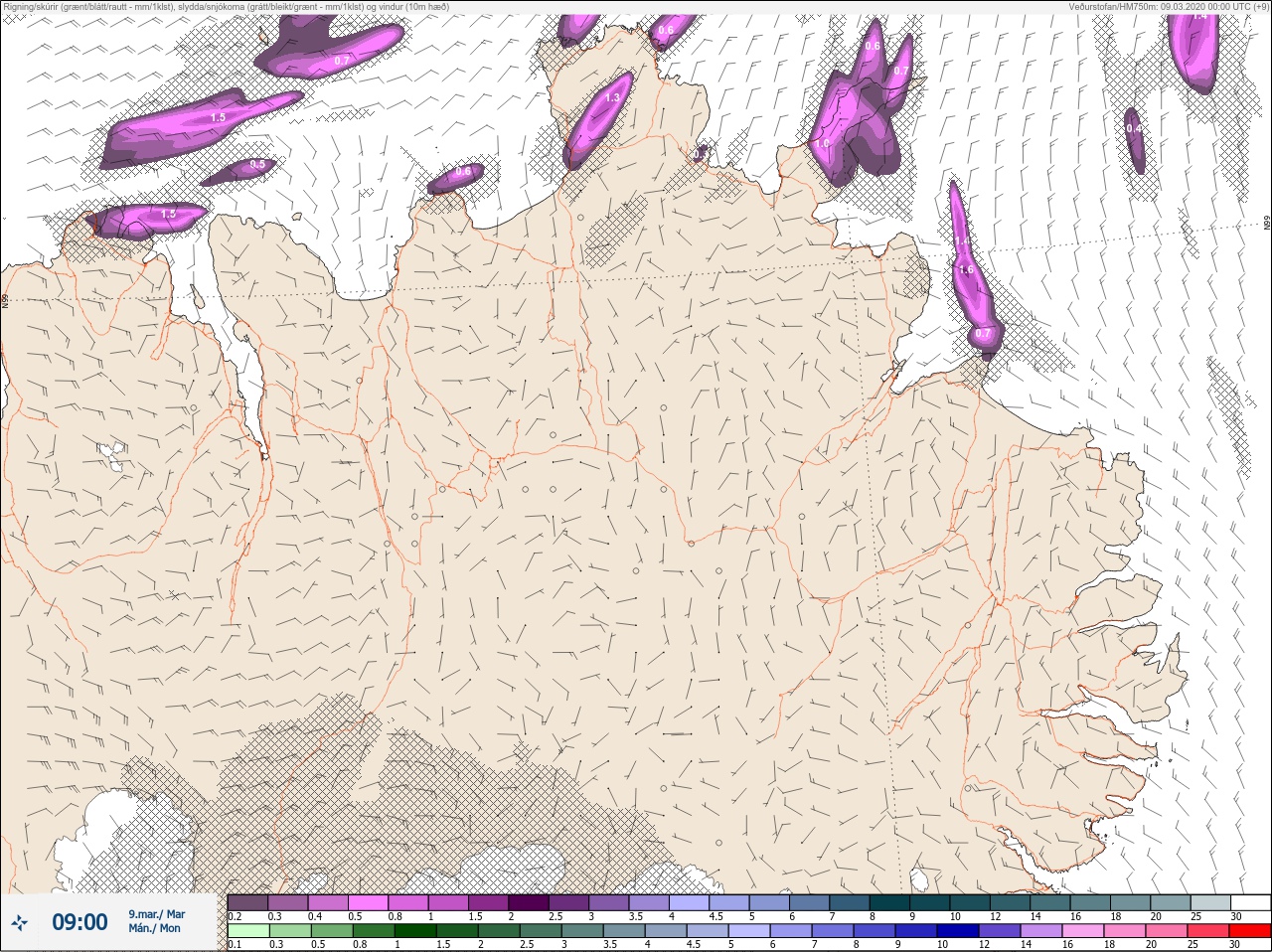The width and height of the screenshot is (1272, 952).
Task: Select the bottom-row pale green swatch labeled 0.1
Action: (x=247, y=931)
